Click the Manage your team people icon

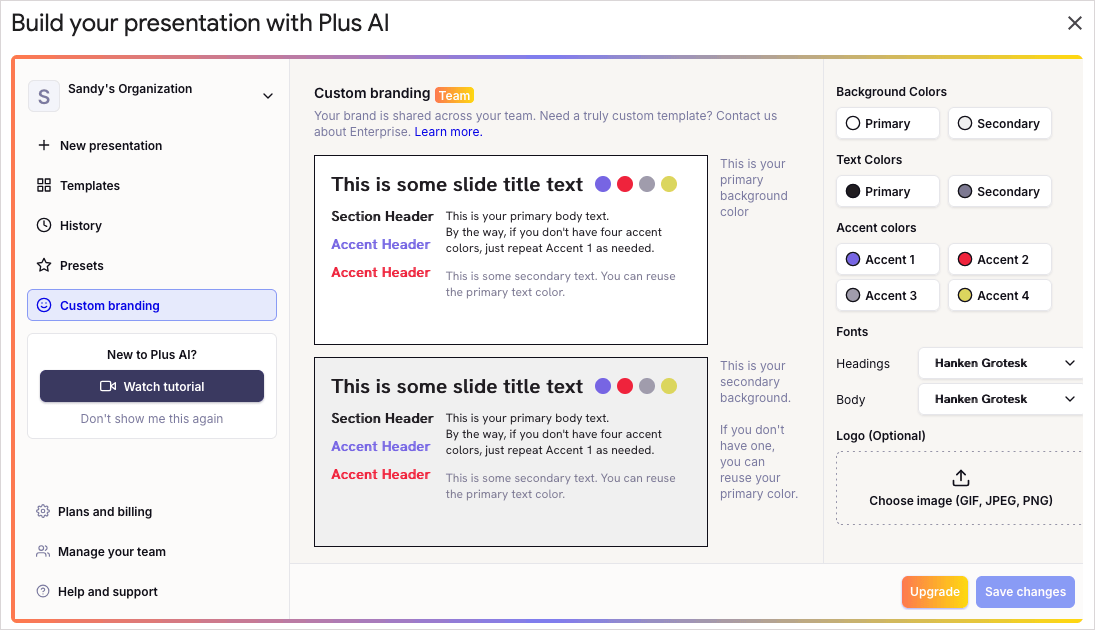point(43,551)
